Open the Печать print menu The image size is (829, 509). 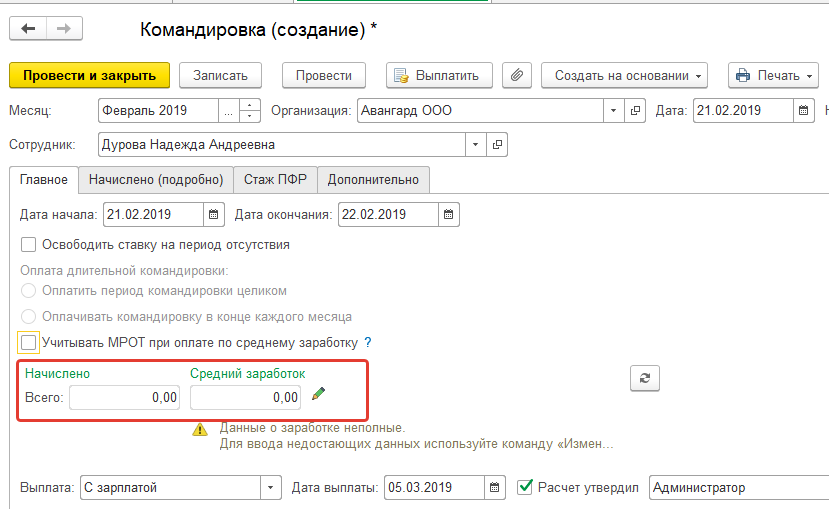773,76
